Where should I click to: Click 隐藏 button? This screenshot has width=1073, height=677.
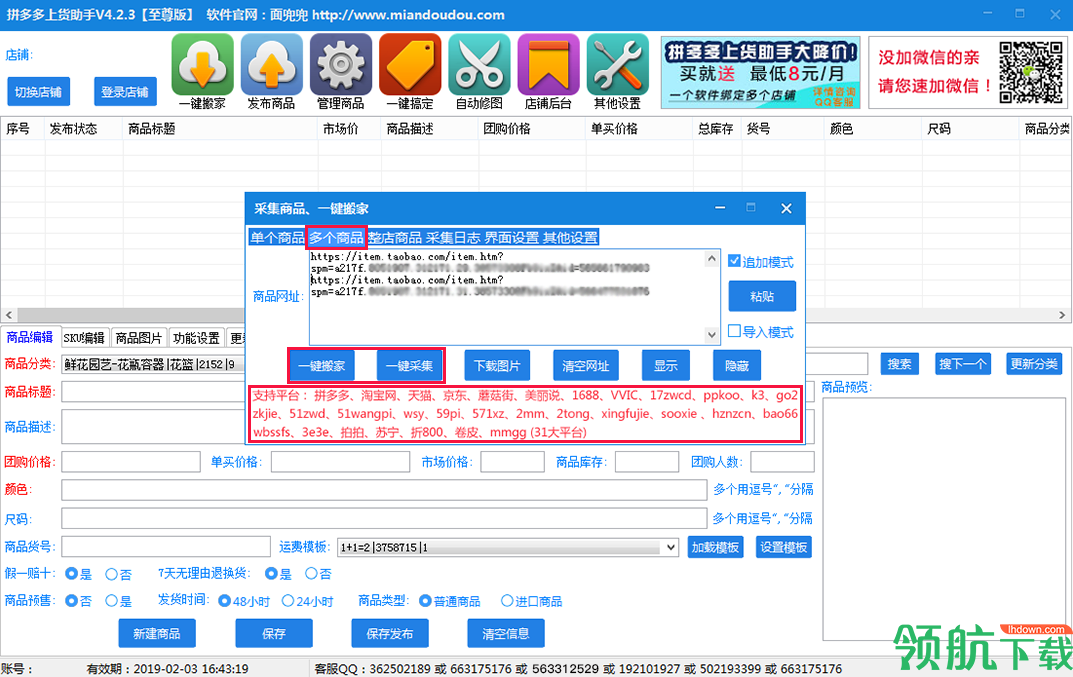736,366
